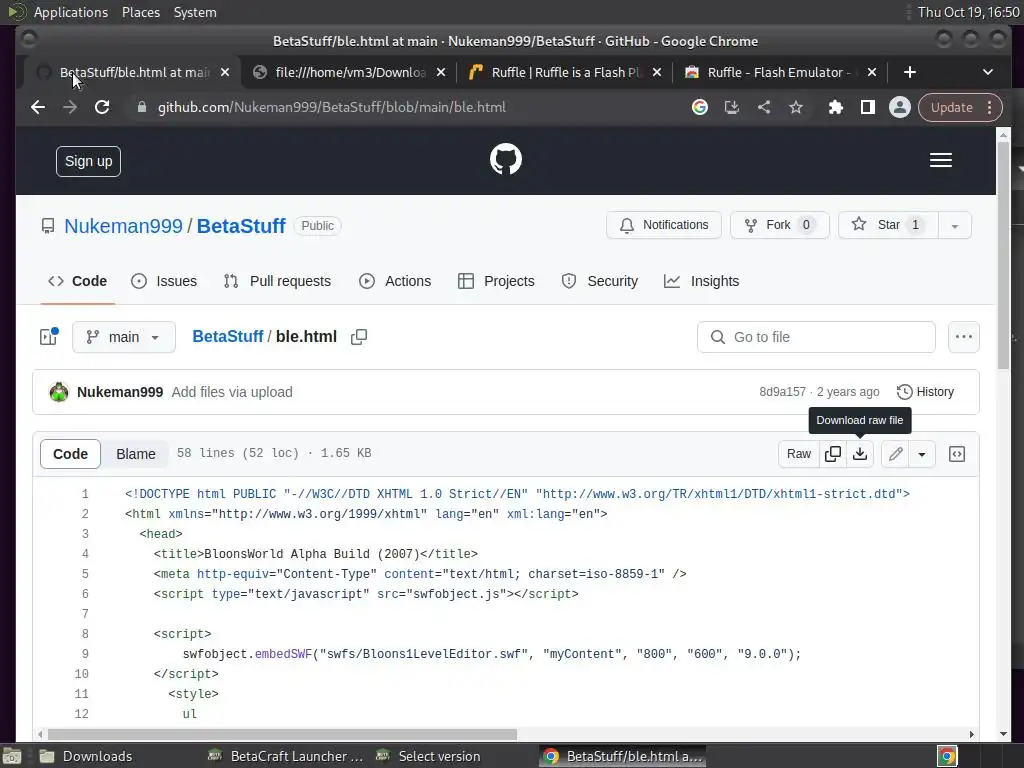1024x768 pixels.
Task: Open the Places menu
Action: (141, 12)
